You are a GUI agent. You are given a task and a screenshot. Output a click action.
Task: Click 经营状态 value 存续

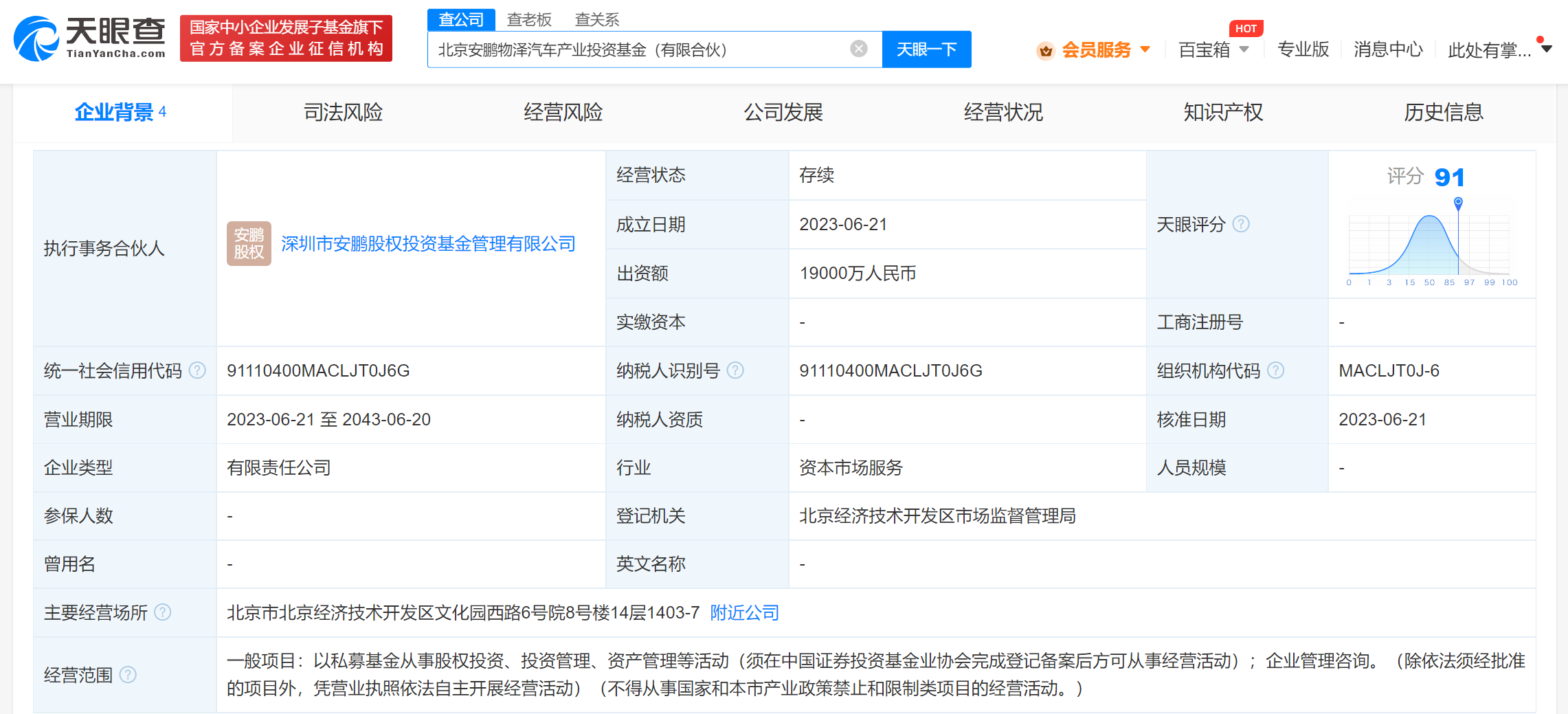pyautogui.click(x=816, y=175)
